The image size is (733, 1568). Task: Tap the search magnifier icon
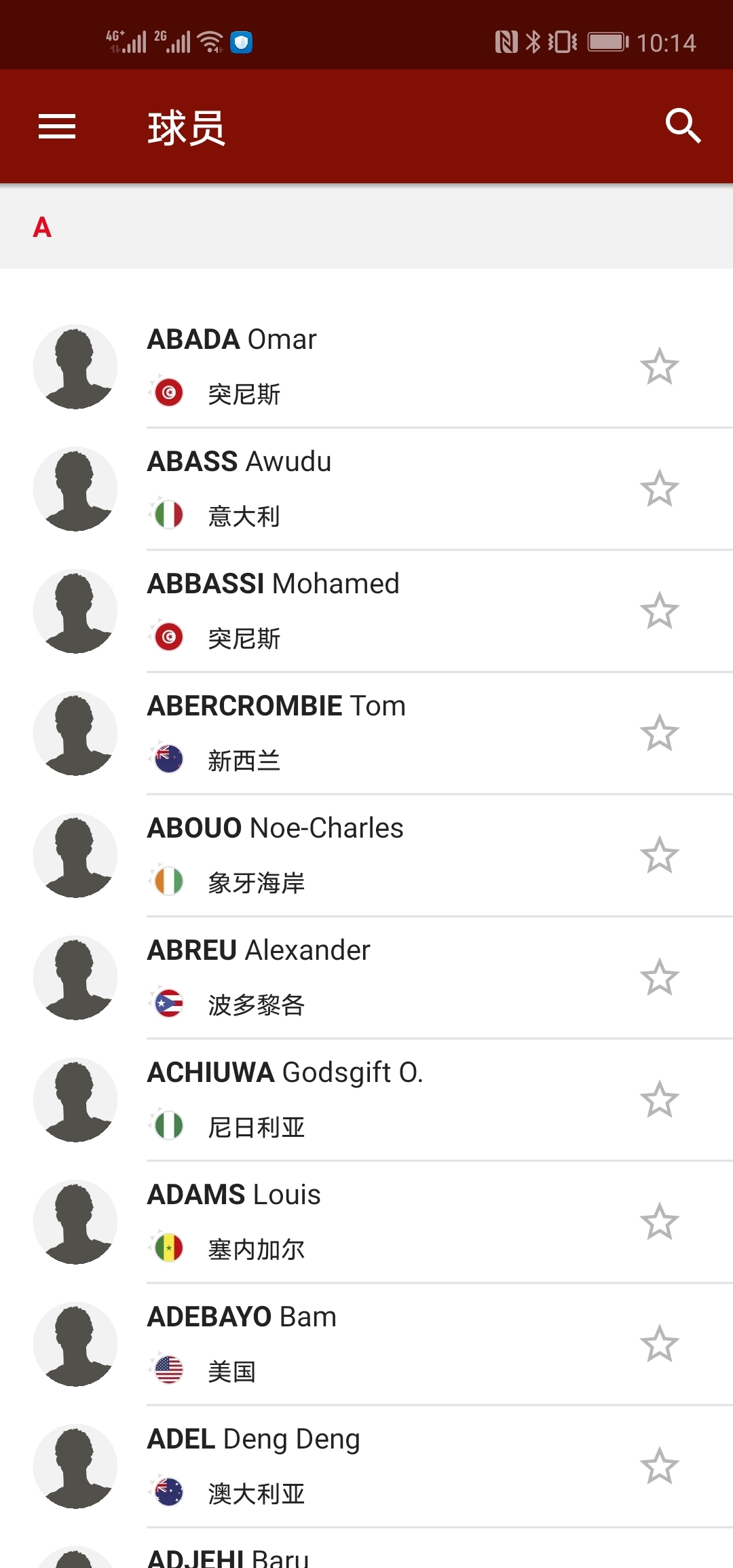pyautogui.click(x=683, y=126)
